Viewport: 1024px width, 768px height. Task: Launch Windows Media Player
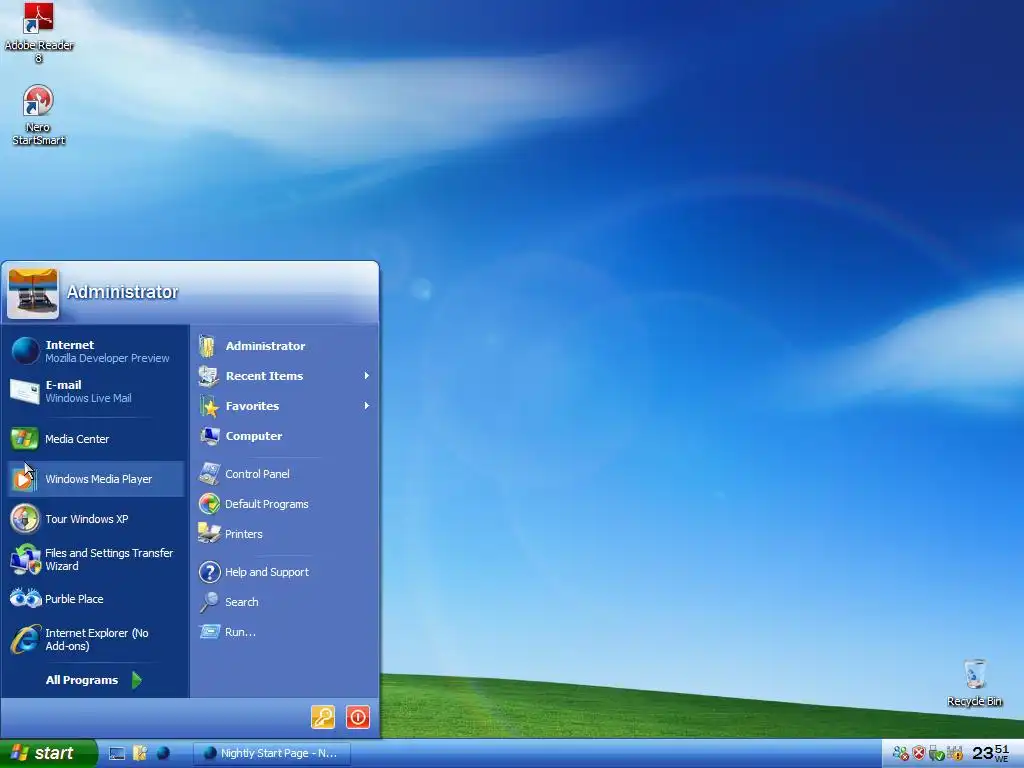click(95, 479)
